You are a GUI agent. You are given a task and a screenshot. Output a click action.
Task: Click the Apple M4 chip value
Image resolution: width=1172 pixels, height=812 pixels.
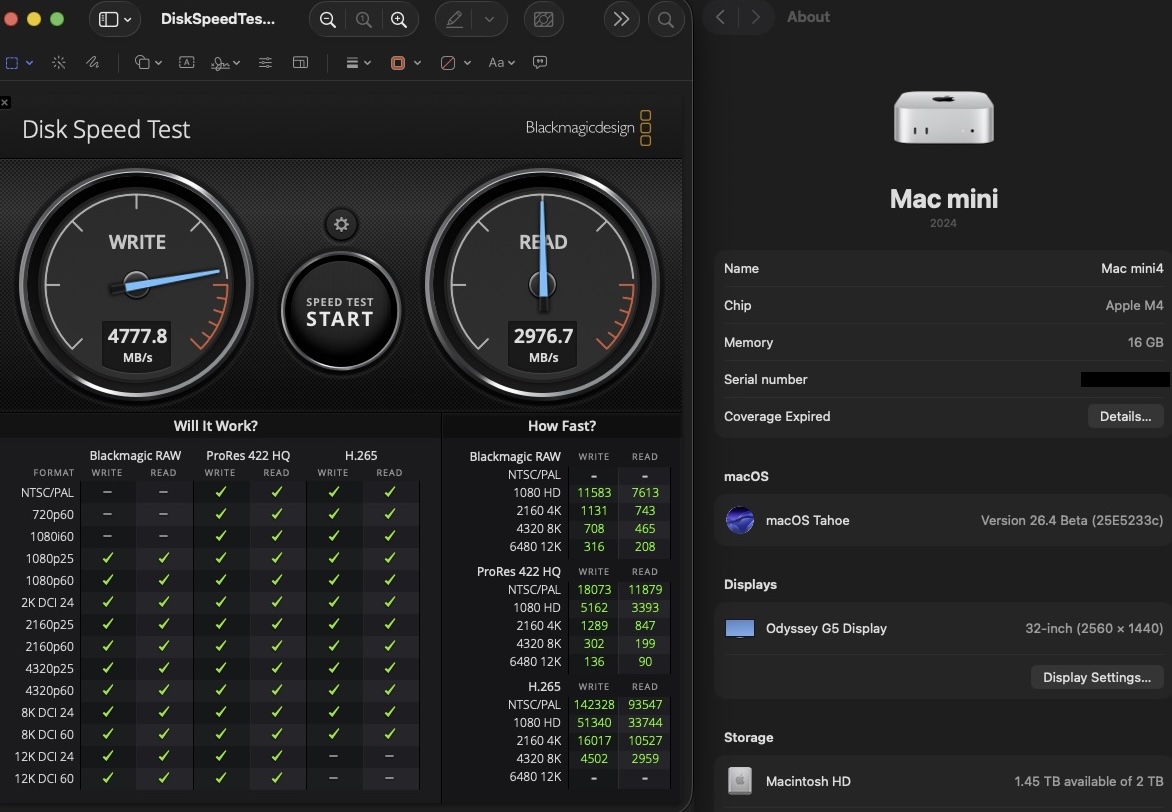[1134, 305]
